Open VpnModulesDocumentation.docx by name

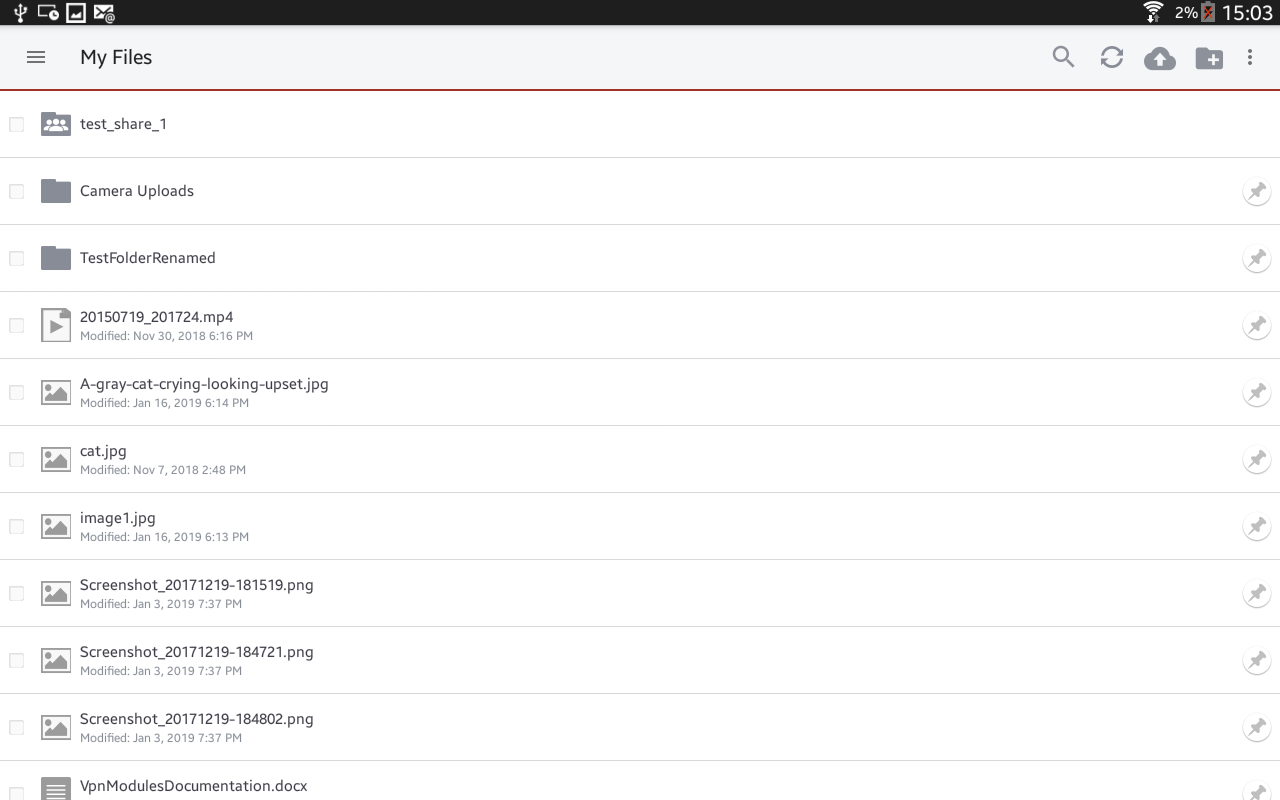tap(194, 786)
